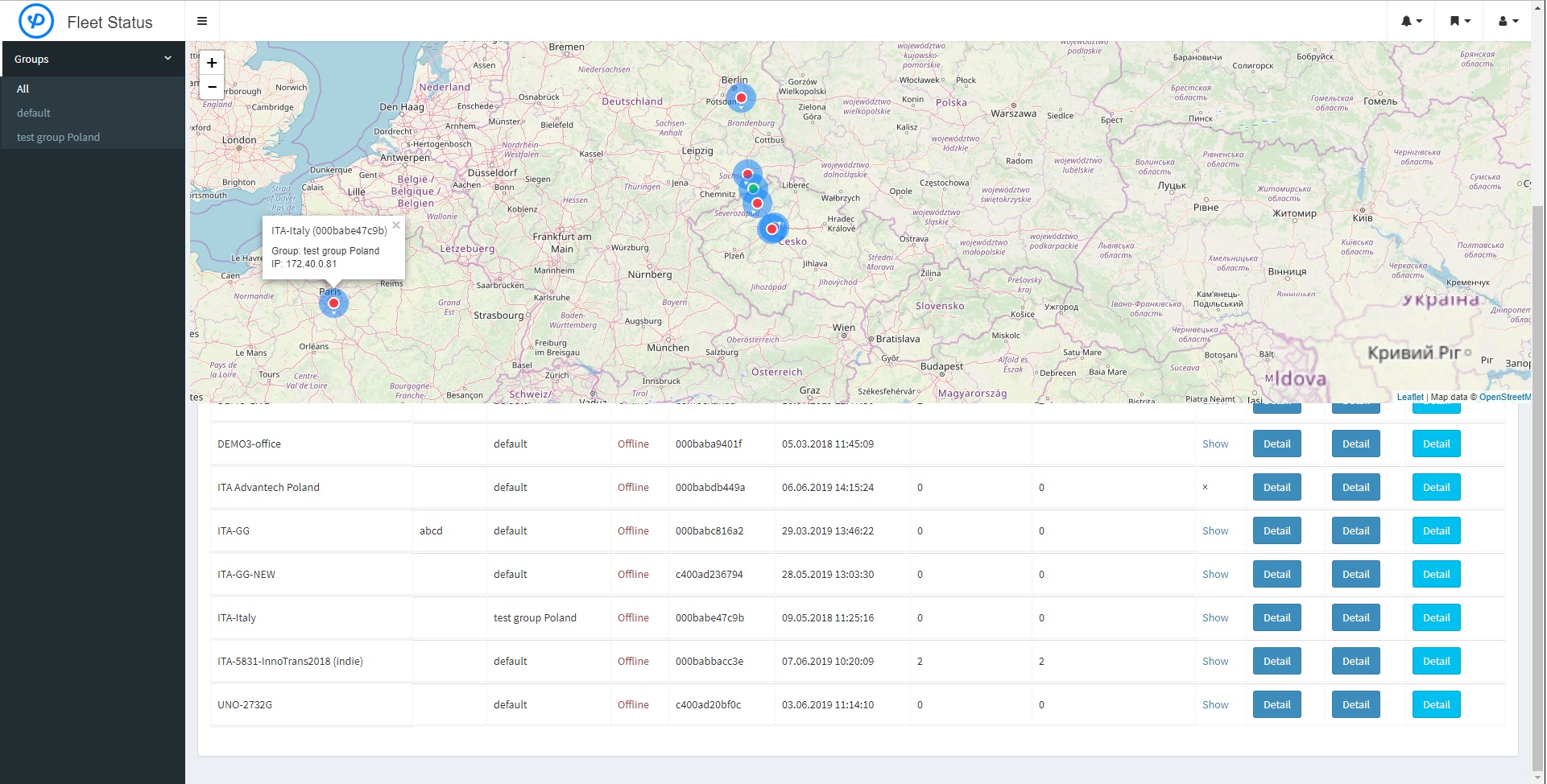This screenshot has width=1547, height=784.
Task: Open the notifications bell dropdown
Action: click(x=1412, y=21)
